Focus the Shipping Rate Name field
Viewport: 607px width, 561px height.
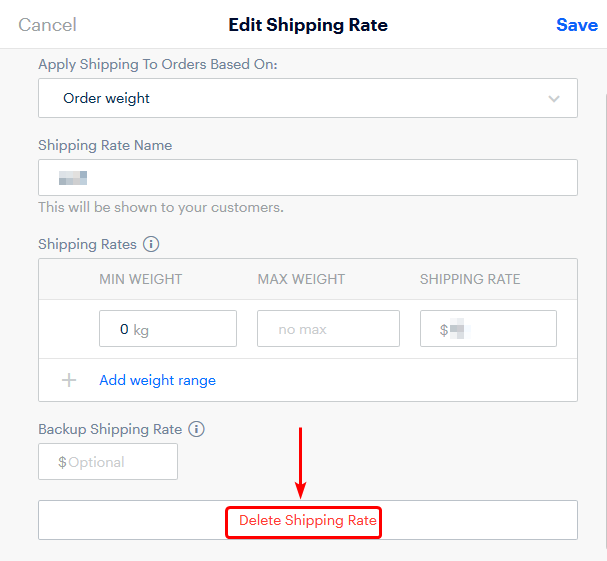coord(308,177)
